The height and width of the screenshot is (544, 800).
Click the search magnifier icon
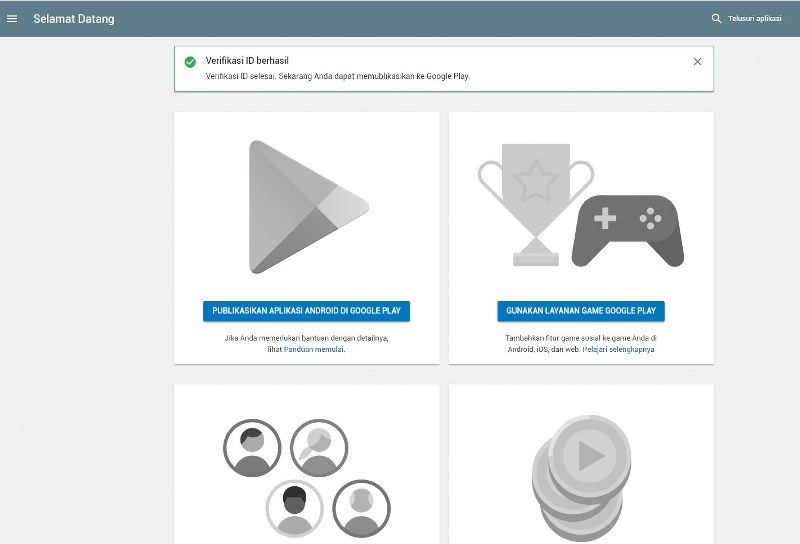(x=716, y=18)
